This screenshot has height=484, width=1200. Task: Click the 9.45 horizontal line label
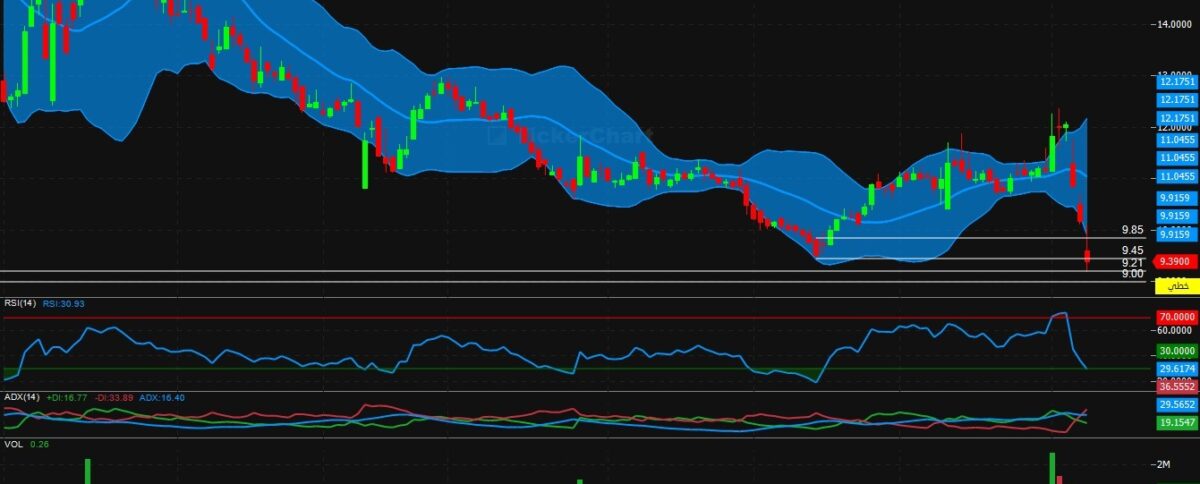coord(1132,250)
